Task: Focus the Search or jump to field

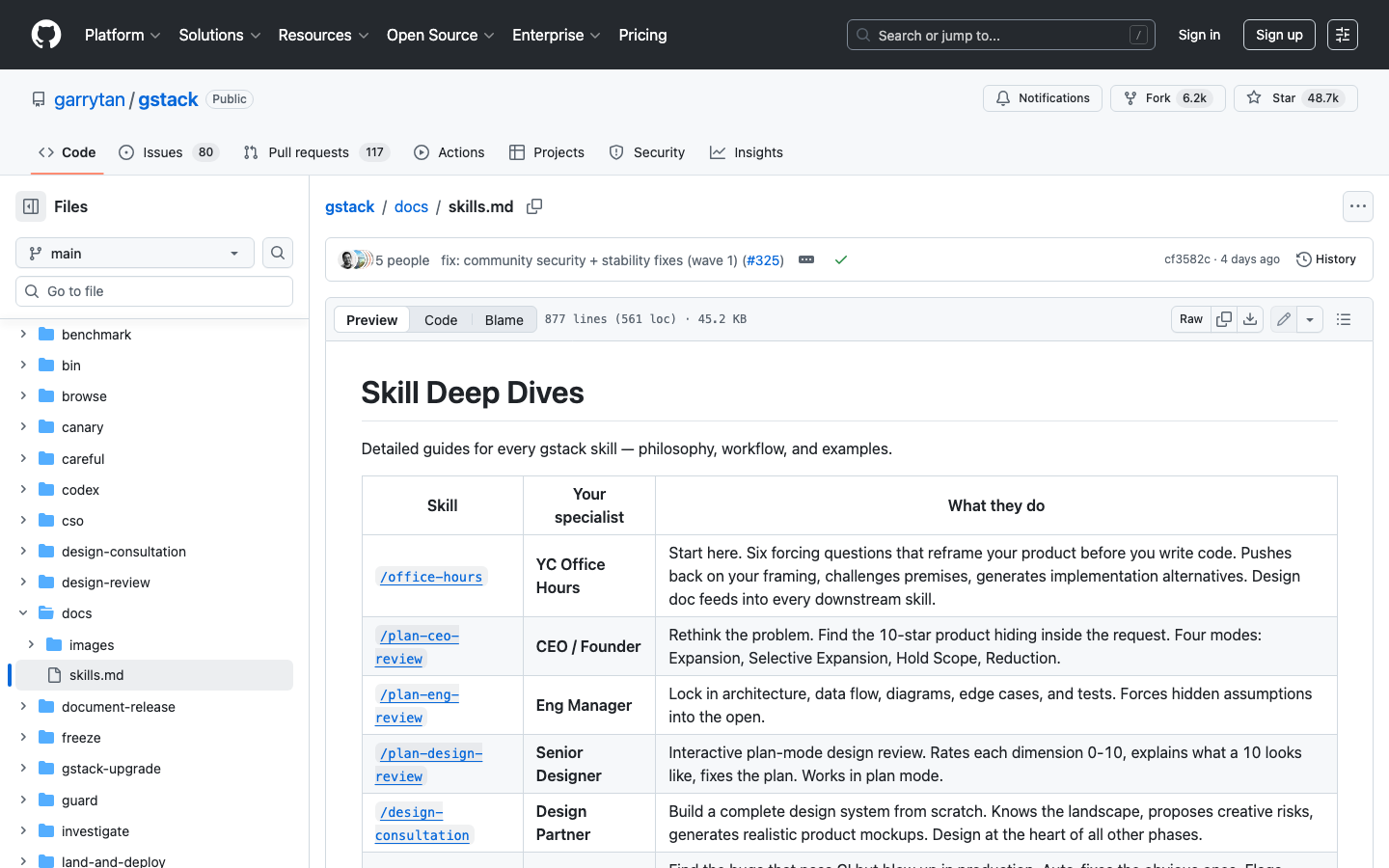Action: 1001,35
